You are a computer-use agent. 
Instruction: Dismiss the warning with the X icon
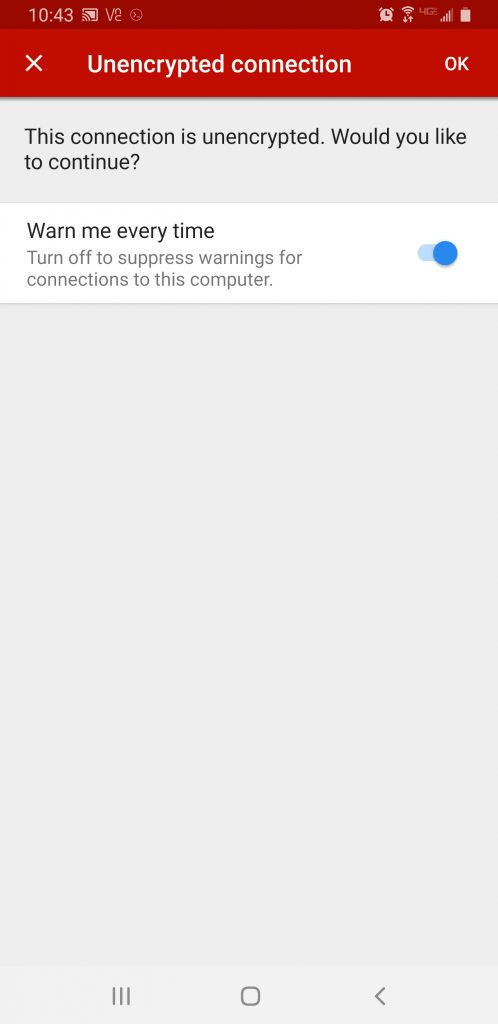[34, 63]
